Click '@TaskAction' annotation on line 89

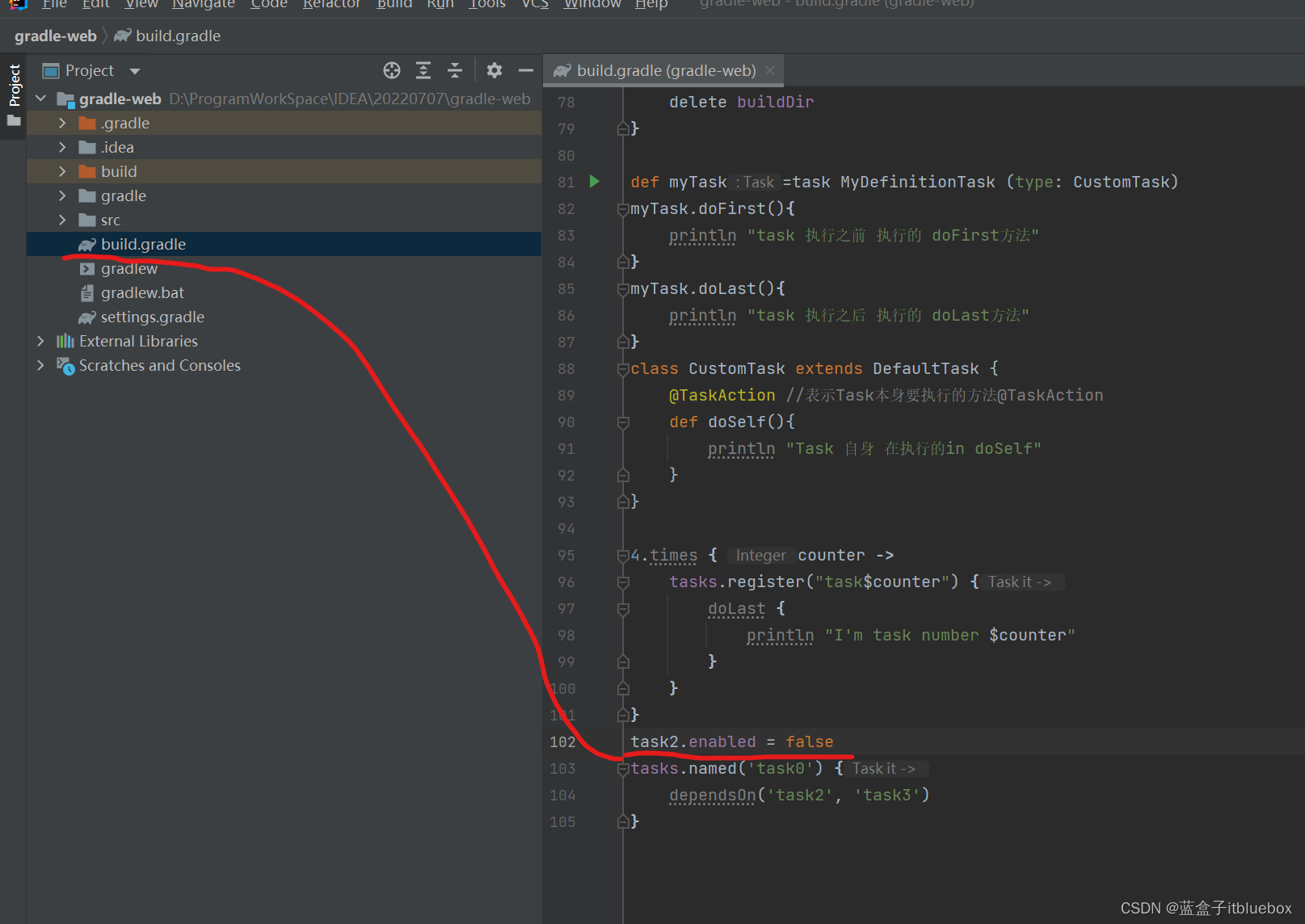pyautogui.click(x=722, y=395)
